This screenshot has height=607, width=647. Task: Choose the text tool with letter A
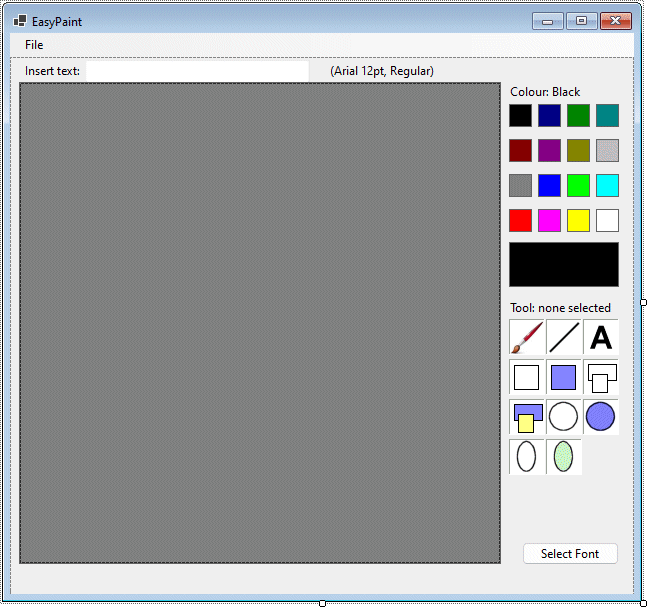pos(601,338)
